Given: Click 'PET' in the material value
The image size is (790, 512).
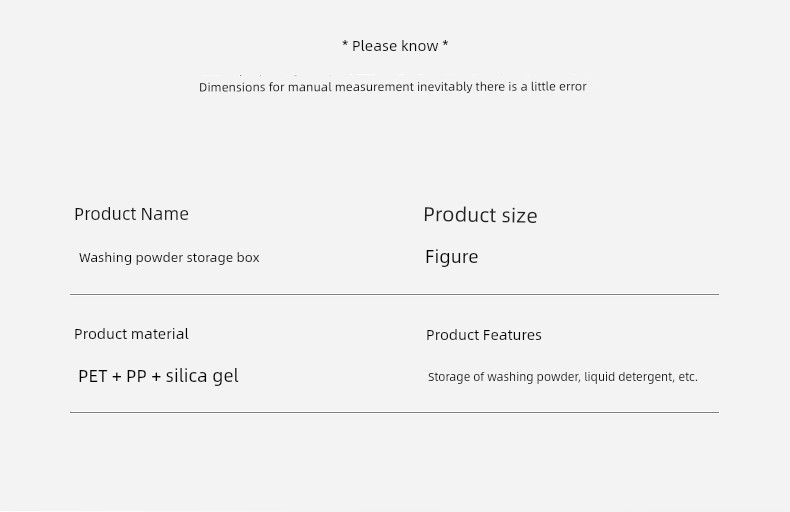Looking at the screenshot, I should [x=93, y=376].
